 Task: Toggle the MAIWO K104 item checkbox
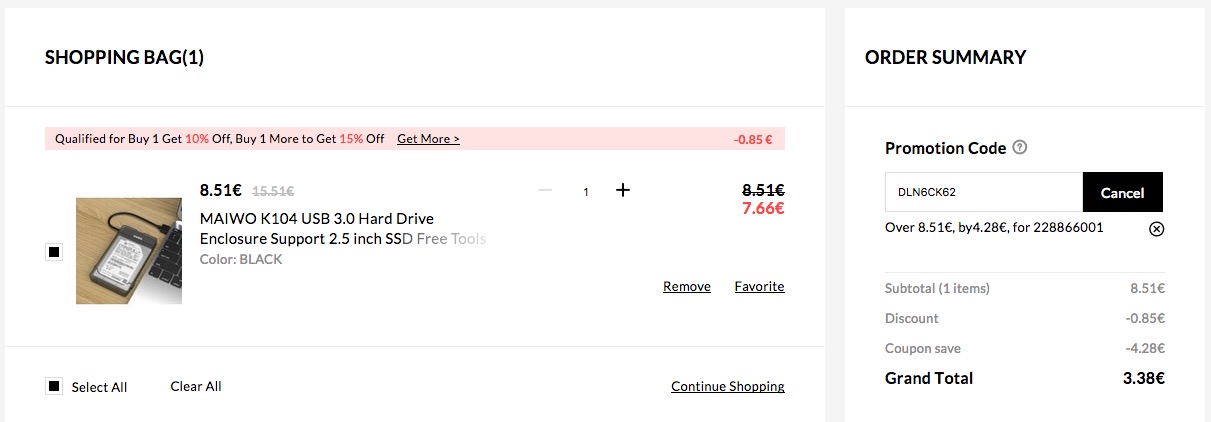pos(54,252)
